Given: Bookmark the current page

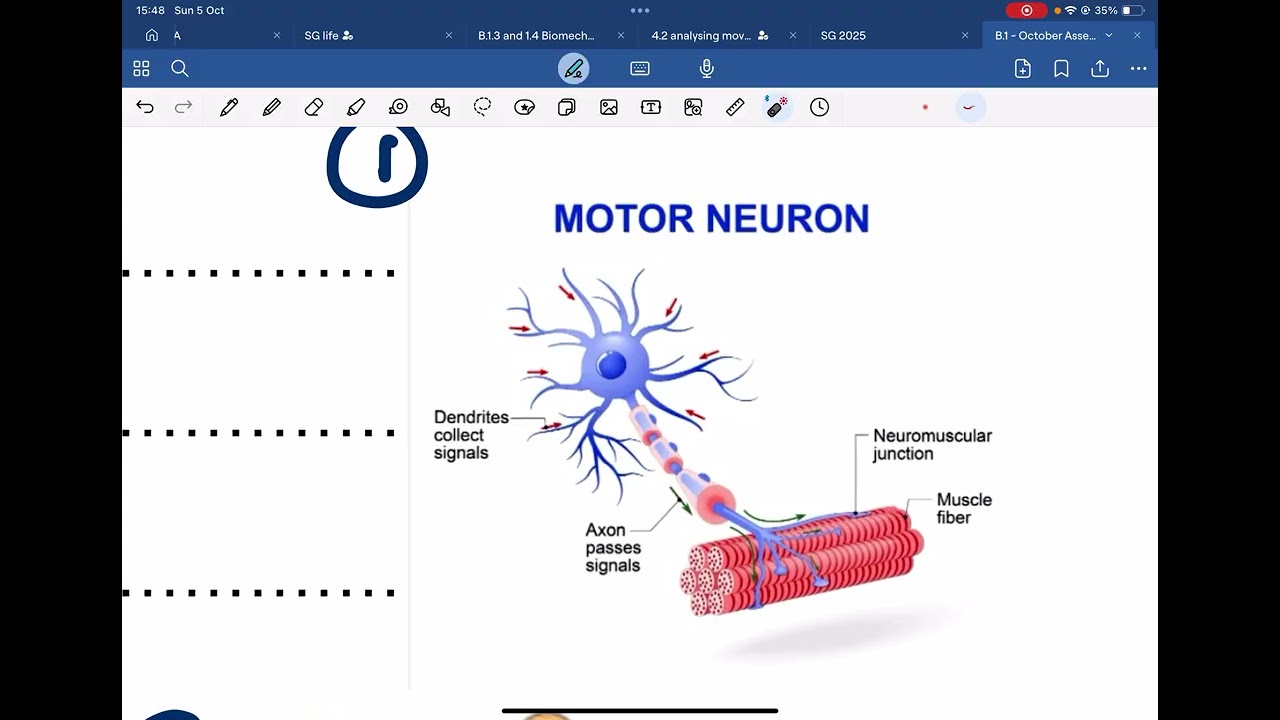Looking at the screenshot, I should click(1062, 68).
